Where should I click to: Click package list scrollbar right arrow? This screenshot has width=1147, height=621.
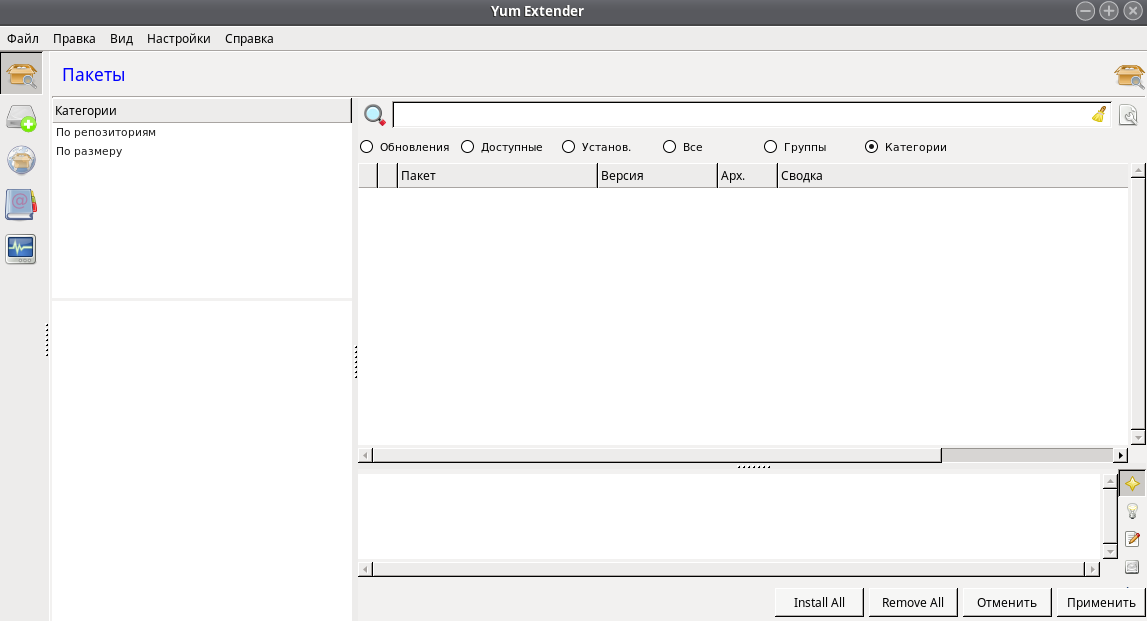(1121, 456)
